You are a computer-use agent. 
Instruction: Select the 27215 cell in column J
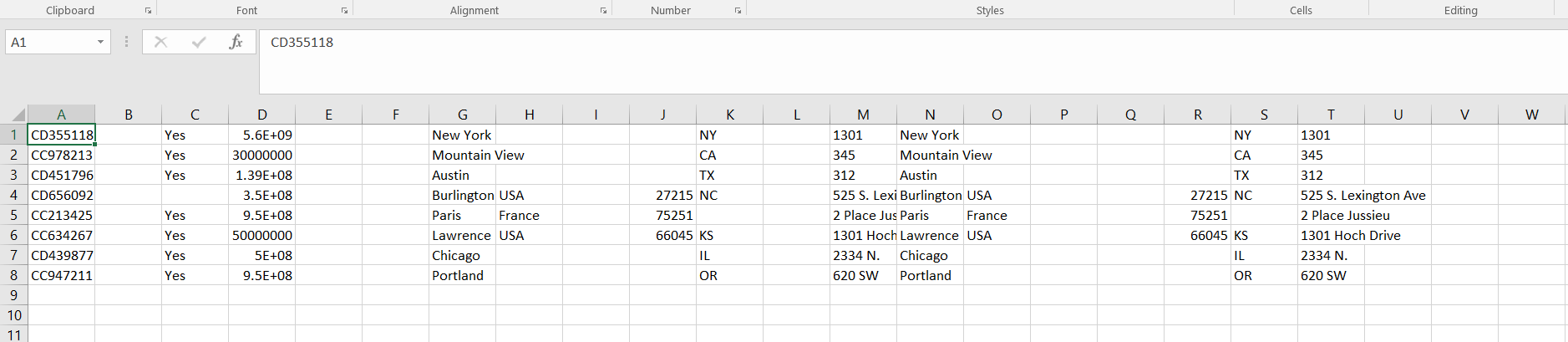pos(662,195)
